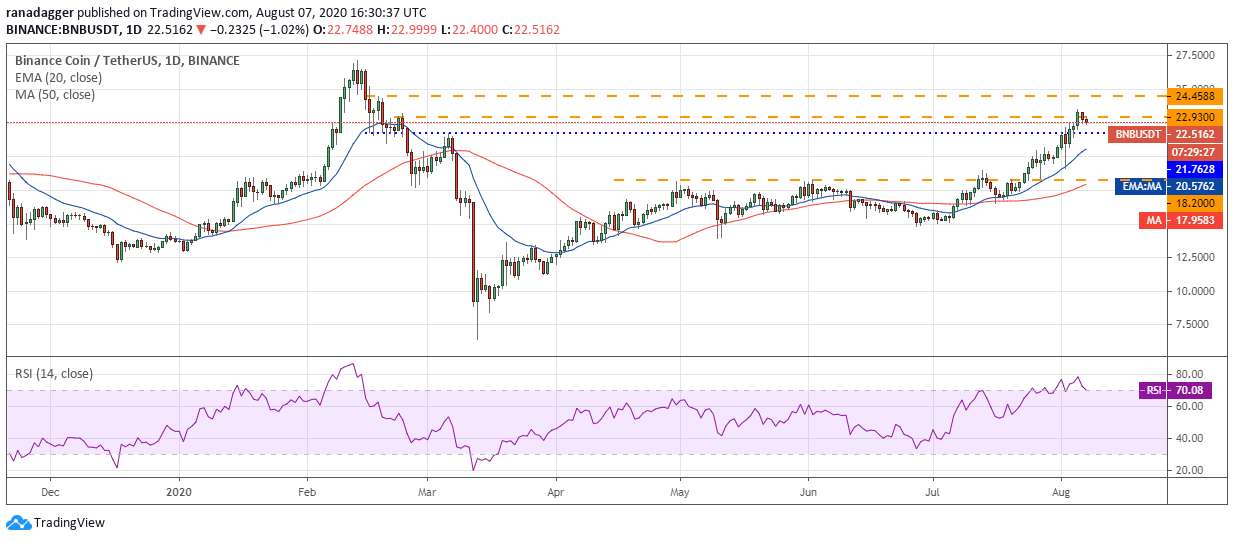Click the TradingView logo icon

pos(18,522)
